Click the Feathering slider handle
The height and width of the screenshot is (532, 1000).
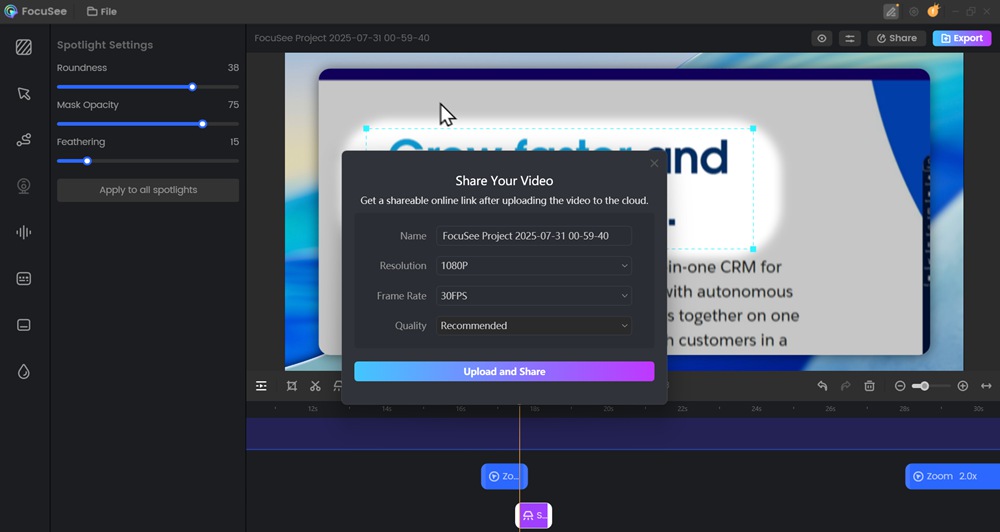click(x=87, y=161)
